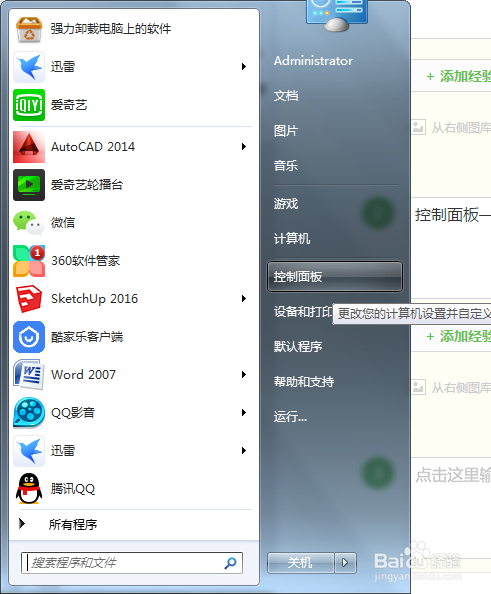Screen dimensions: 491x594
Task: Expand the first 迅雷 submenu arrow
Action: (x=244, y=67)
